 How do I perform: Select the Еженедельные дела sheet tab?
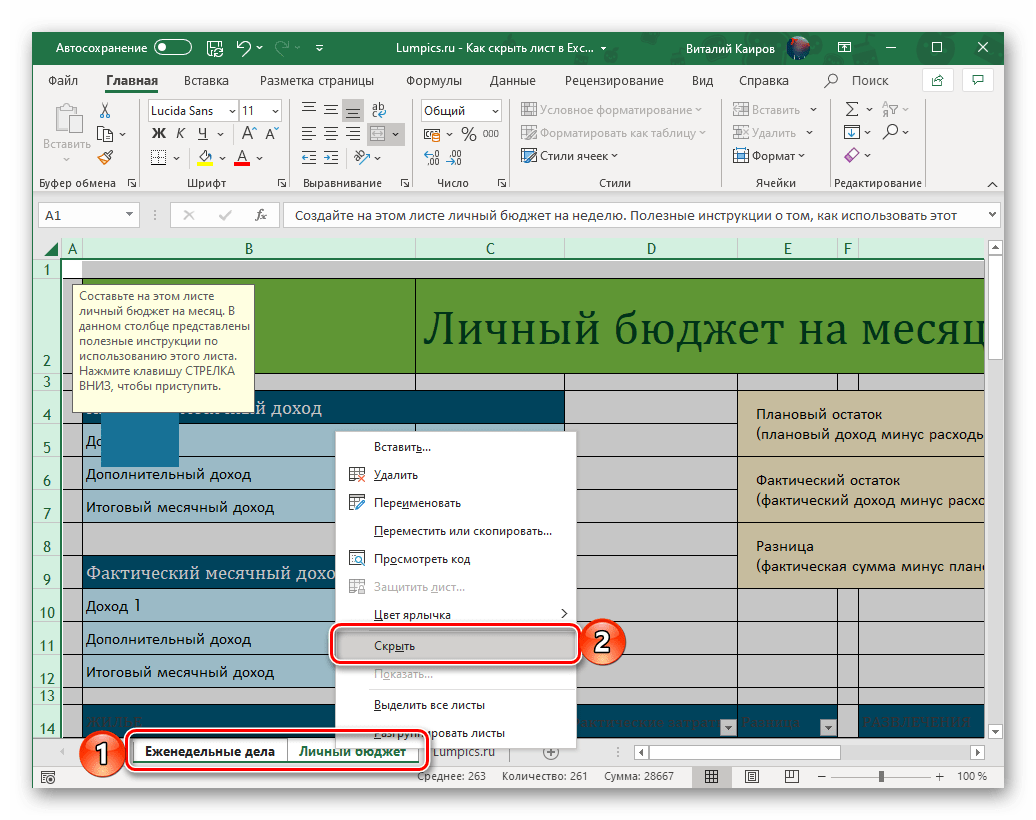tap(210, 751)
